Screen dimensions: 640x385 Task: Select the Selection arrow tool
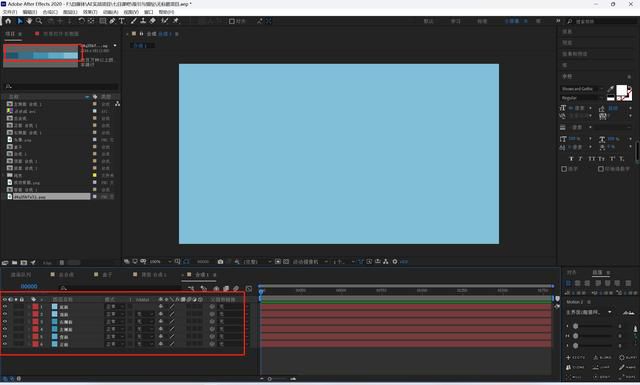click(20, 21)
